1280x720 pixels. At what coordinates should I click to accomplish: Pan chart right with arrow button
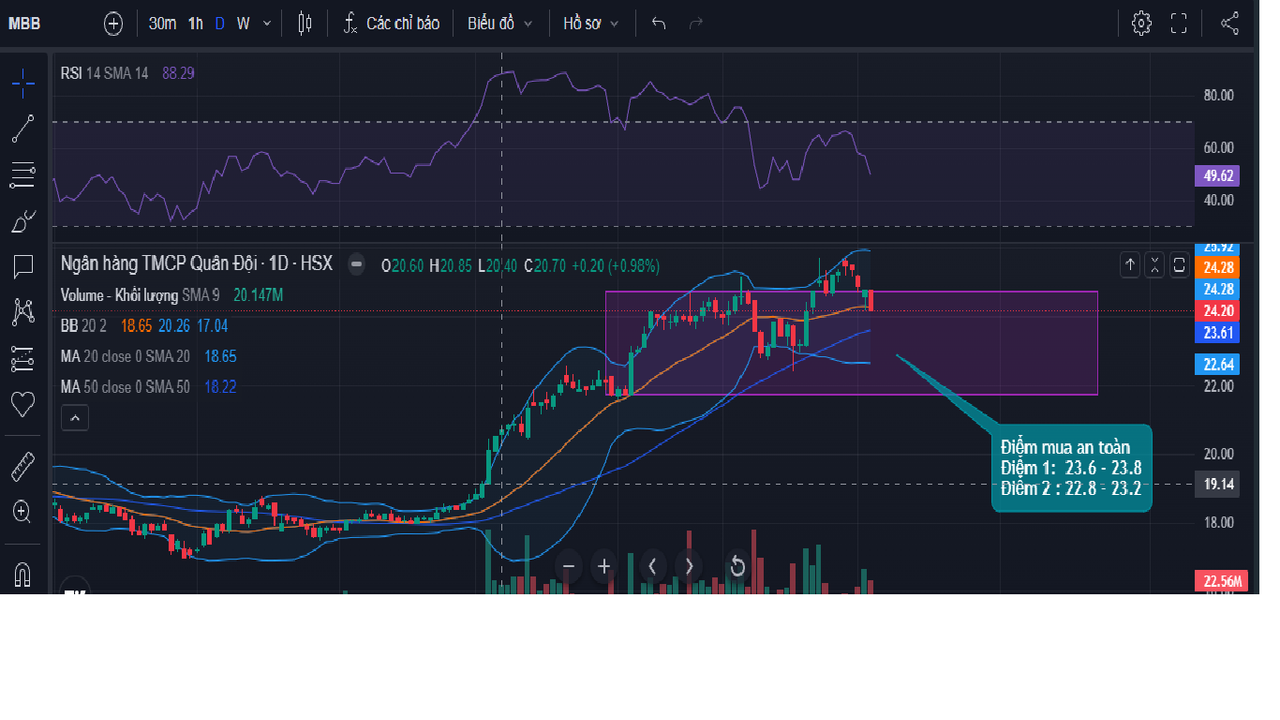689,566
